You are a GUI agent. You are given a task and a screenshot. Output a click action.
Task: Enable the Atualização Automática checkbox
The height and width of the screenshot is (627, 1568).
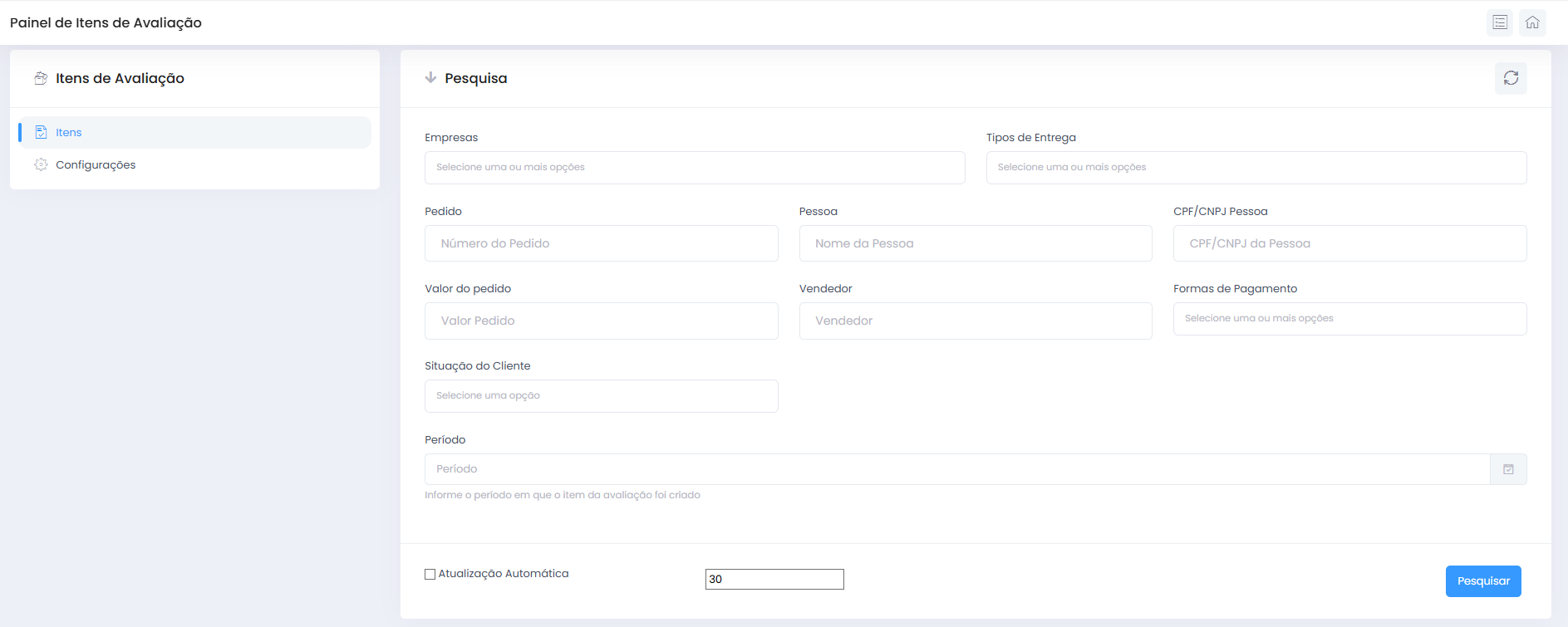[430, 574]
